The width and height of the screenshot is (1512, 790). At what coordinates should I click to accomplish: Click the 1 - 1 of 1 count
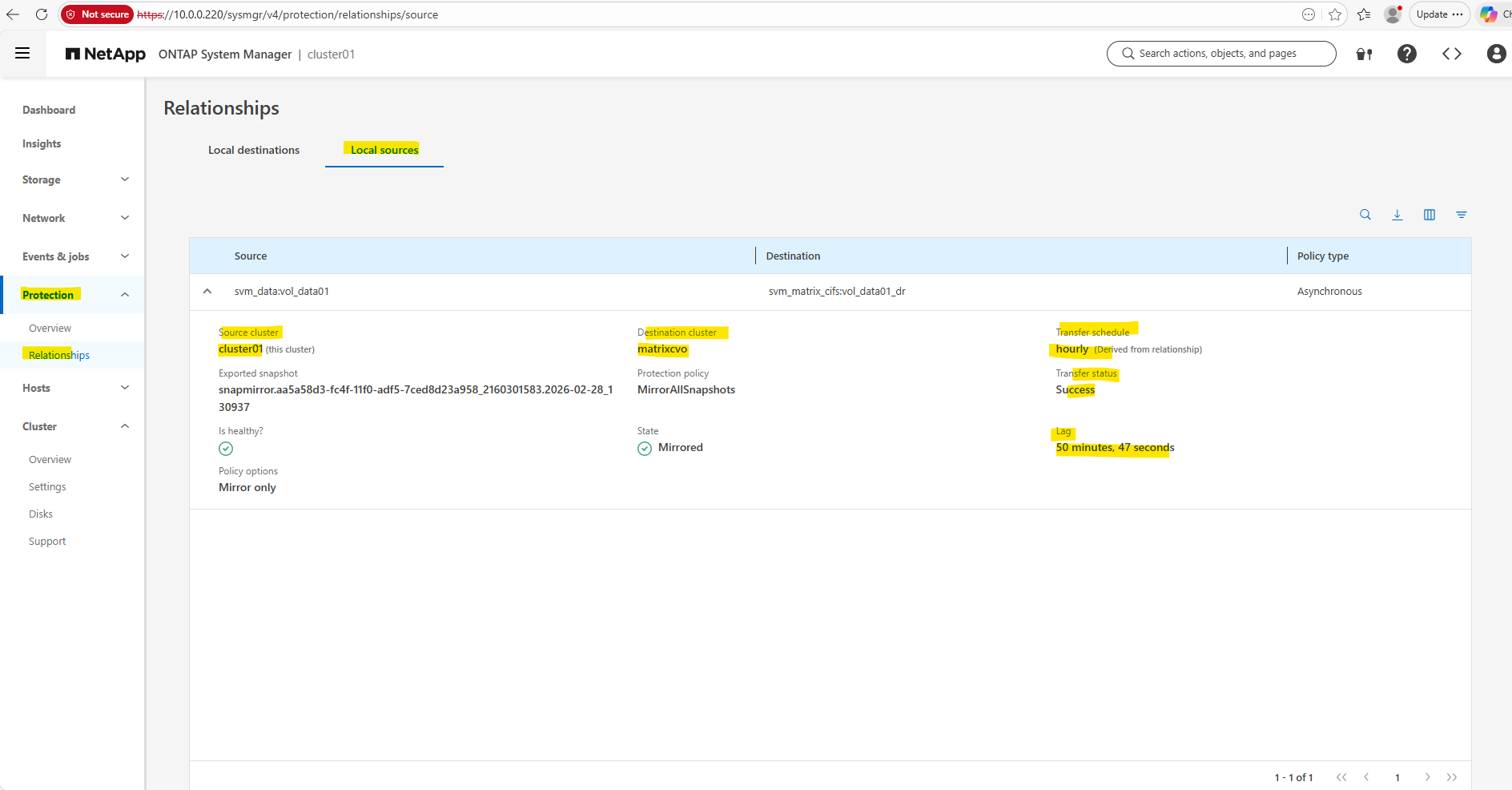1293,777
